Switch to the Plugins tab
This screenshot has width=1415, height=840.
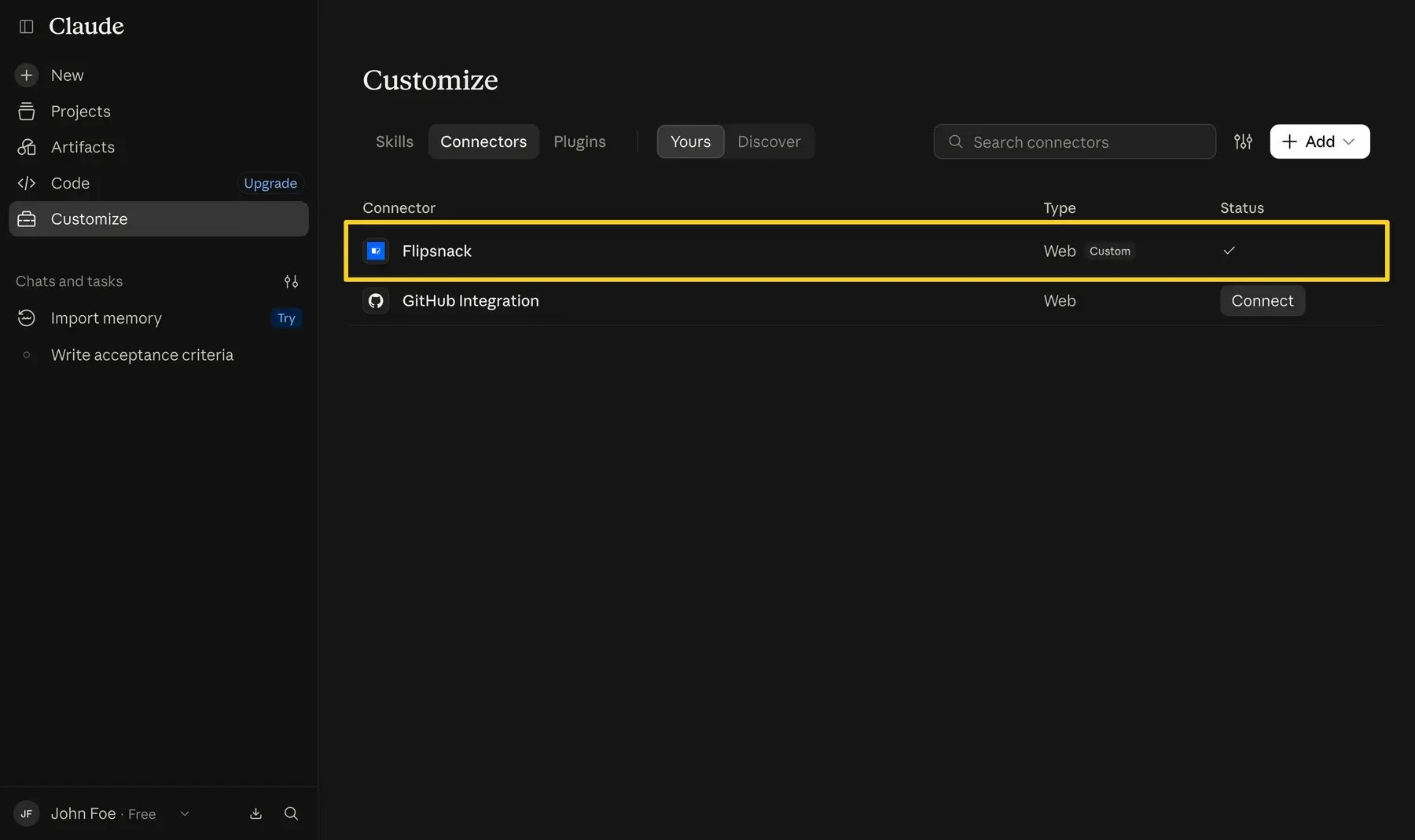[579, 141]
